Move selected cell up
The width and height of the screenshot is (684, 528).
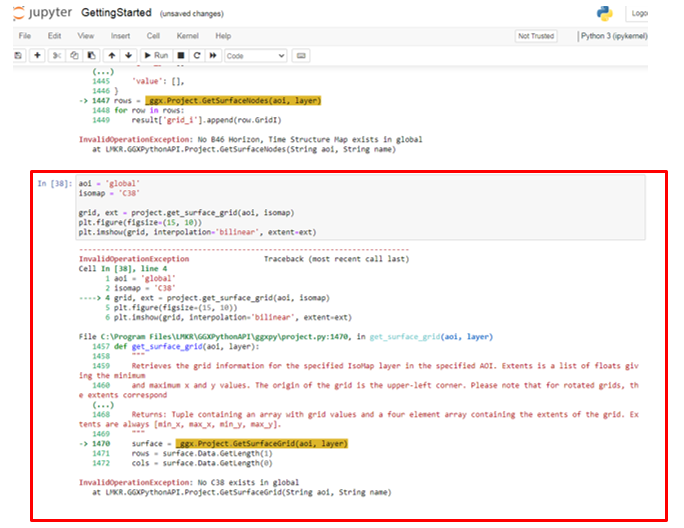point(112,55)
